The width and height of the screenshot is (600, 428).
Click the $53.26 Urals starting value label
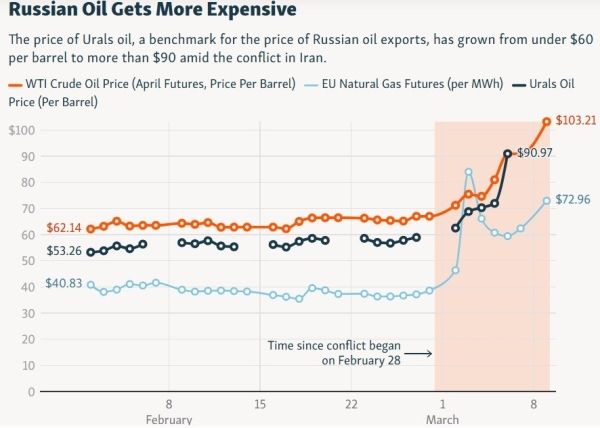pyautogui.click(x=64, y=252)
